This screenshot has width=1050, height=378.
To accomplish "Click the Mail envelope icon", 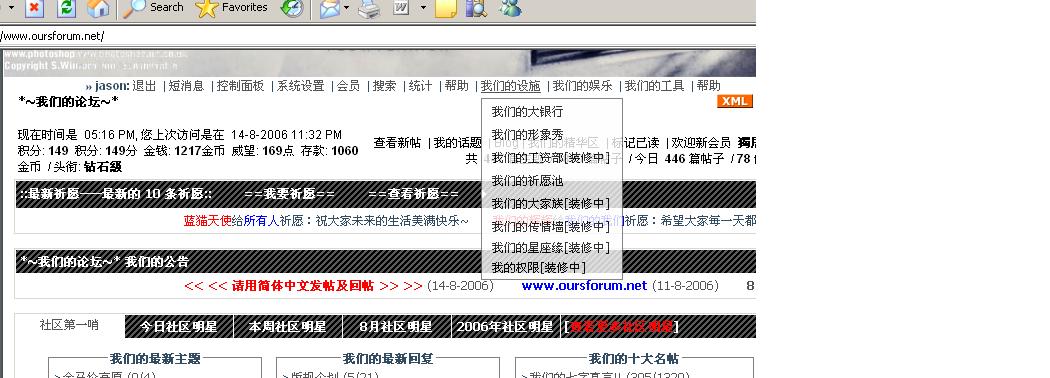I will 329,9.
